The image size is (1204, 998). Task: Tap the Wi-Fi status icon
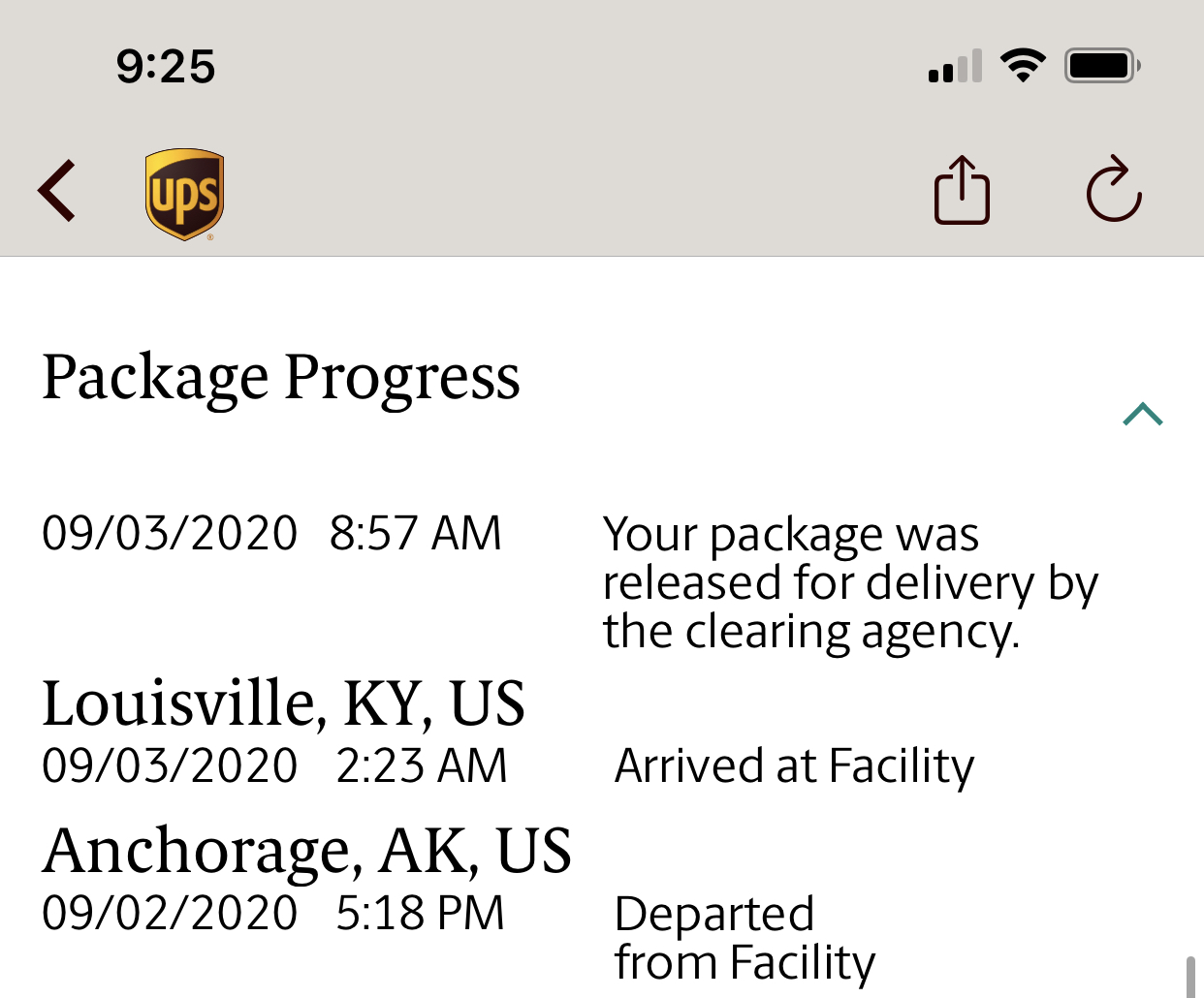1023,66
